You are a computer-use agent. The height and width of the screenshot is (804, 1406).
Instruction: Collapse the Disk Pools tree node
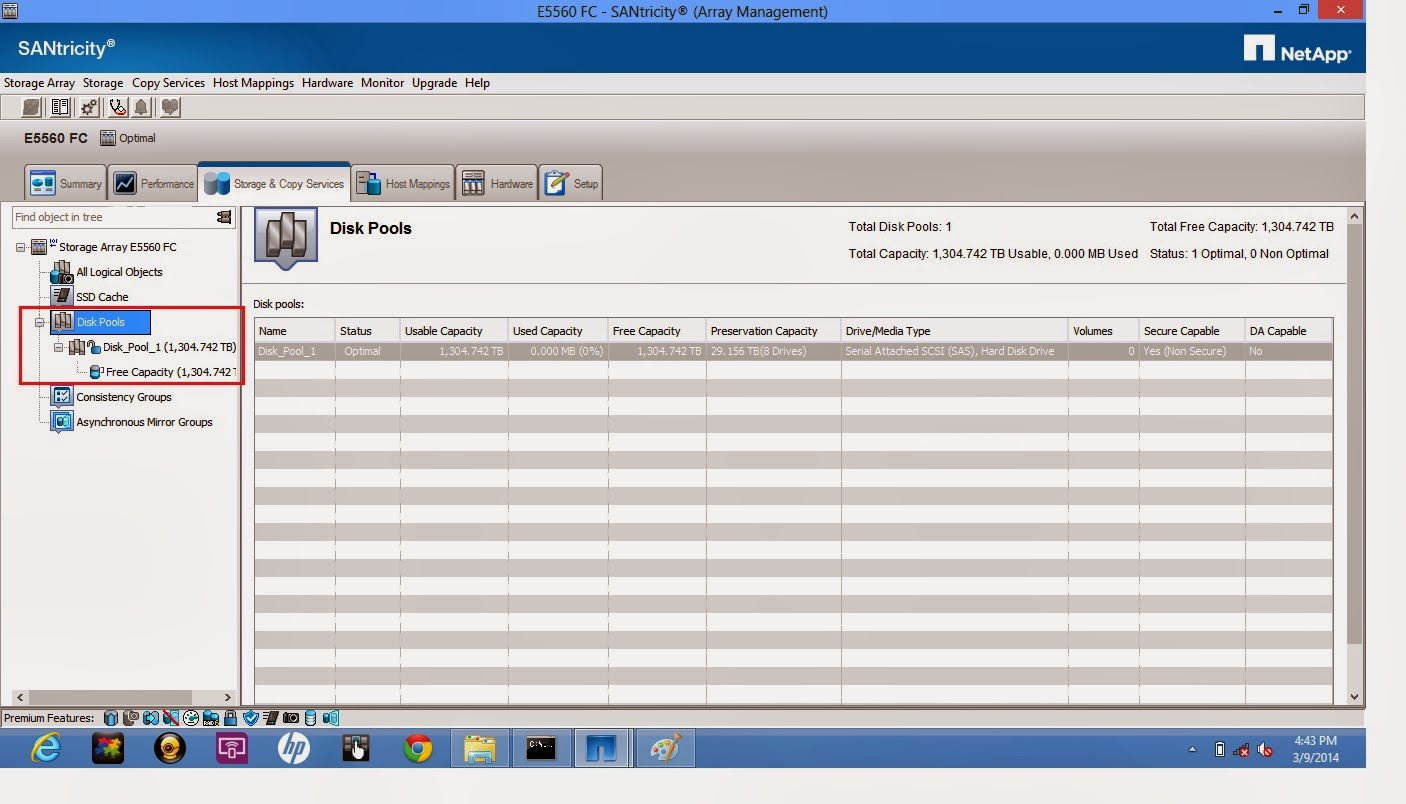click(x=39, y=322)
